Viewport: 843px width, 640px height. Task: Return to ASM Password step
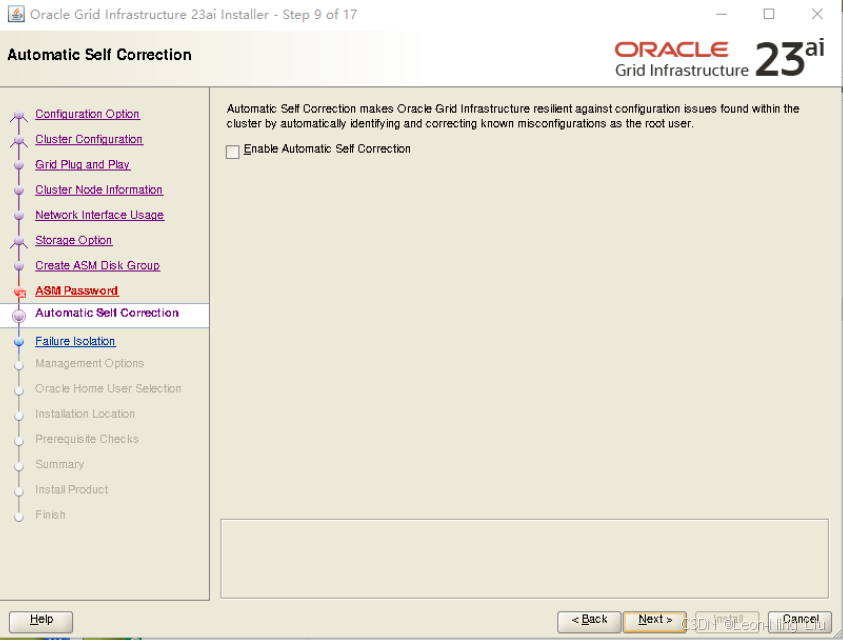76,291
